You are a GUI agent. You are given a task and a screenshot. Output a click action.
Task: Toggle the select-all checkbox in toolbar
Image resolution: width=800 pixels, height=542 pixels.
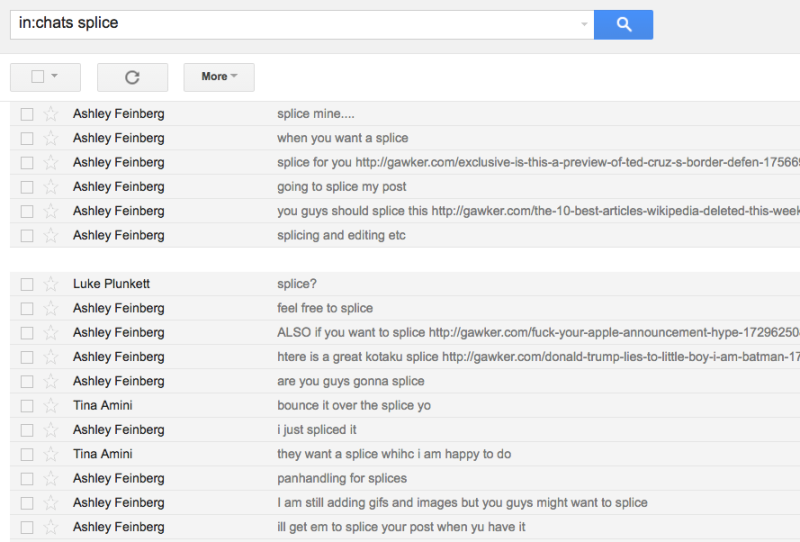(37, 77)
